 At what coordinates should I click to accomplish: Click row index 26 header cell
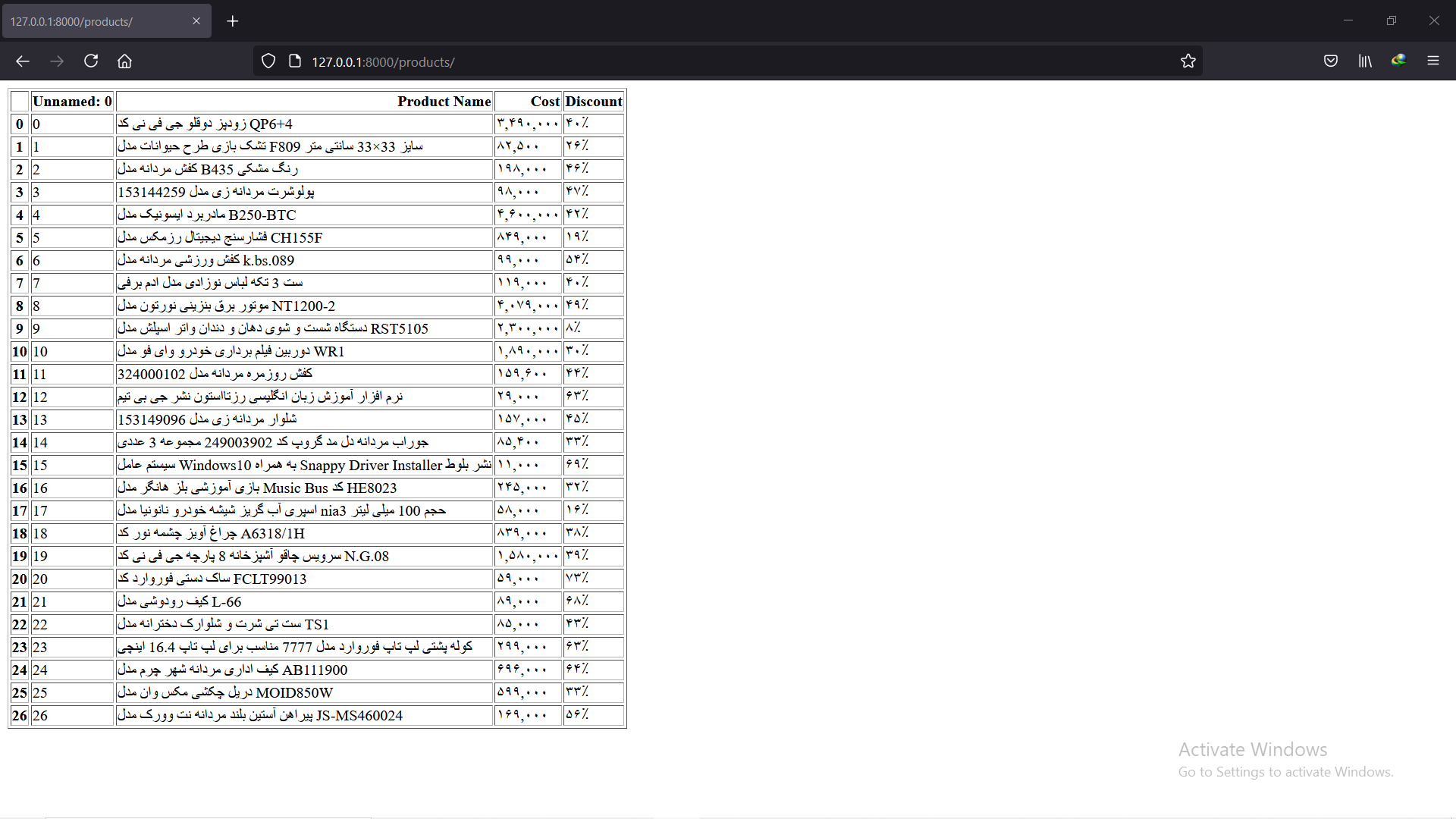coord(20,716)
